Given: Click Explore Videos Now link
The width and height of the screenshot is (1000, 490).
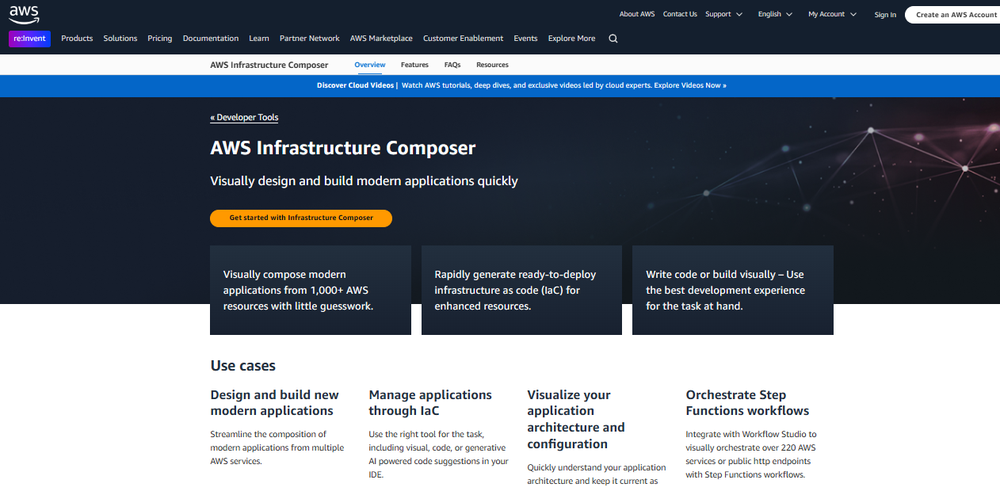Looking at the screenshot, I should tap(689, 85).
